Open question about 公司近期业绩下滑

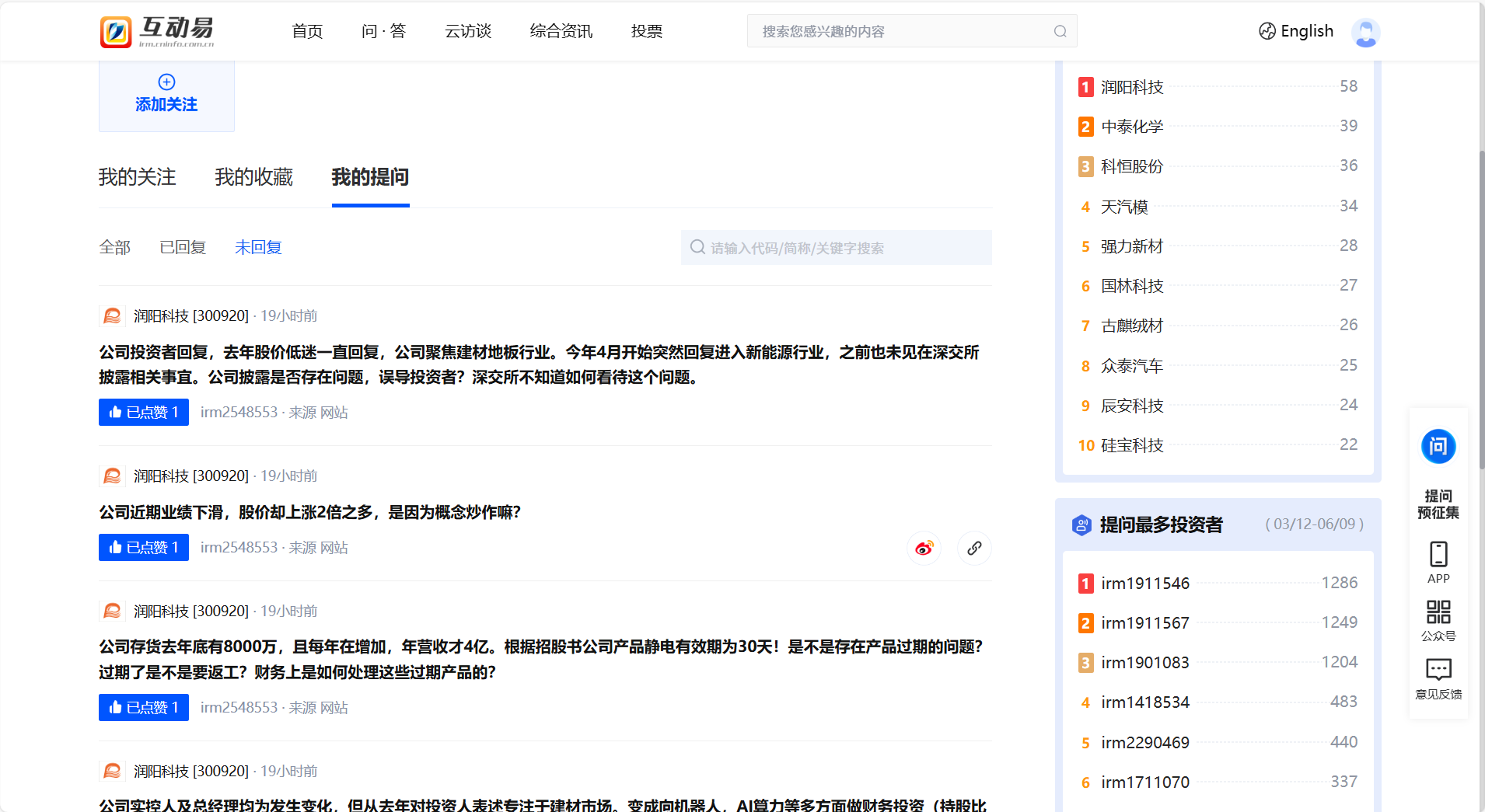[x=310, y=512]
